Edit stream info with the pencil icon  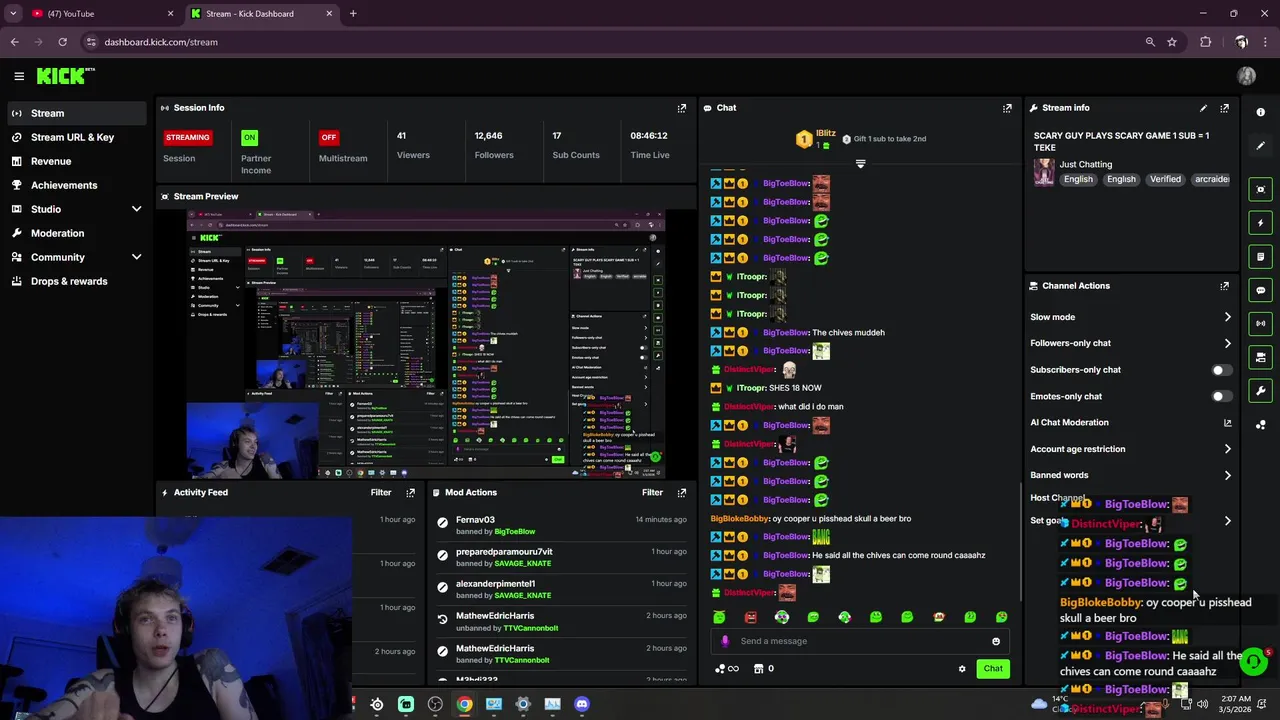pyautogui.click(x=1203, y=108)
